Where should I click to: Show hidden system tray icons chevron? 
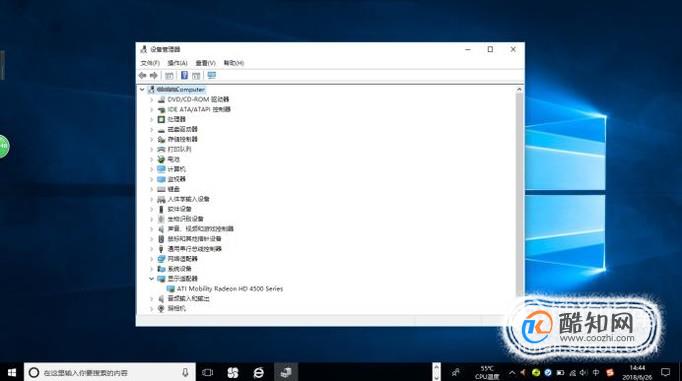[x=512, y=373]
